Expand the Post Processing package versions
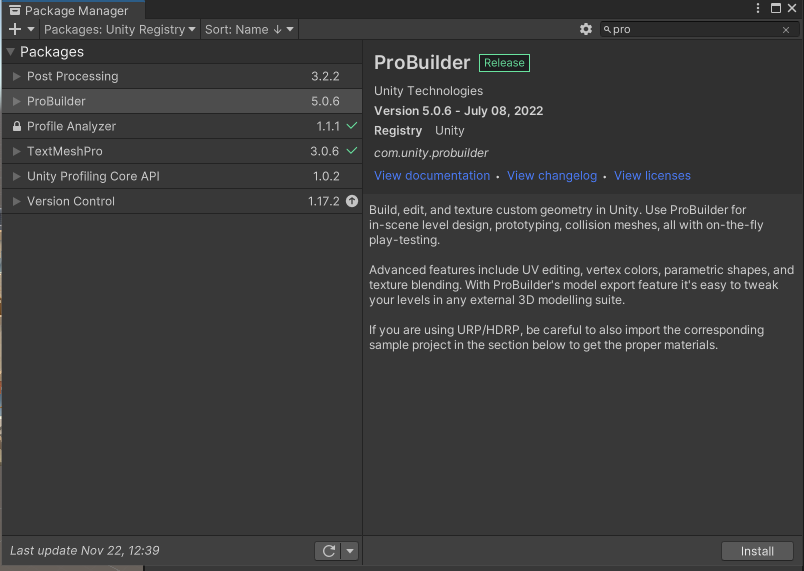 pyautogui.click(x=17, y=77)
